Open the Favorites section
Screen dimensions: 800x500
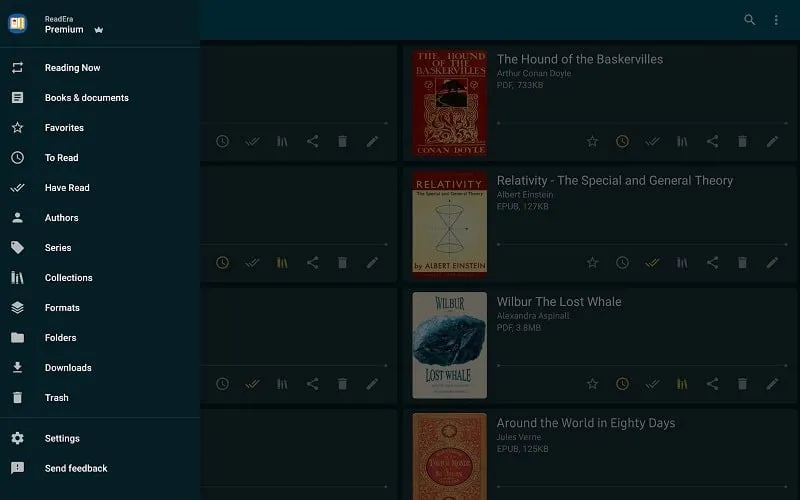point(64,128)
